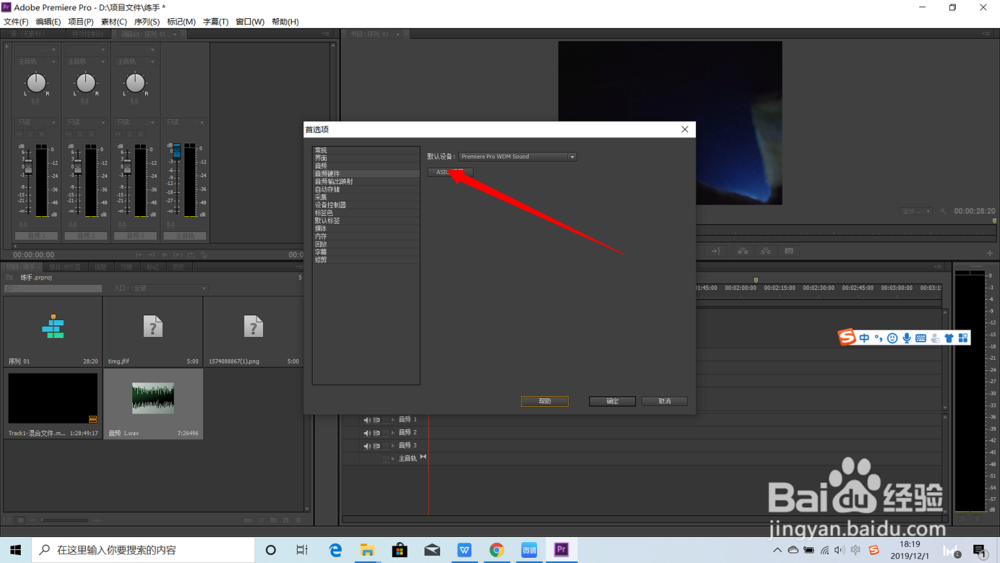
Task: Expand the 音频 1 timeline track
Action: (x=393, y=420)
